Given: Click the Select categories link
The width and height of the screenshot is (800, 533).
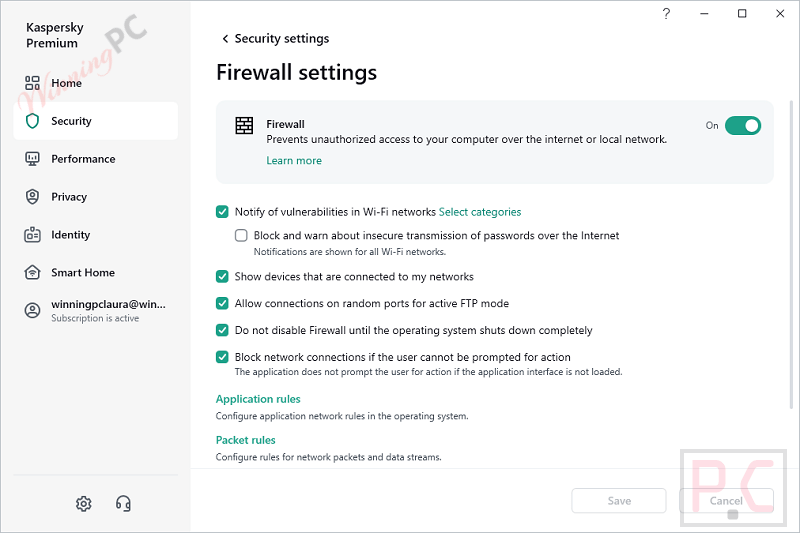Looking at the screenshot, I should coord(480,212).
